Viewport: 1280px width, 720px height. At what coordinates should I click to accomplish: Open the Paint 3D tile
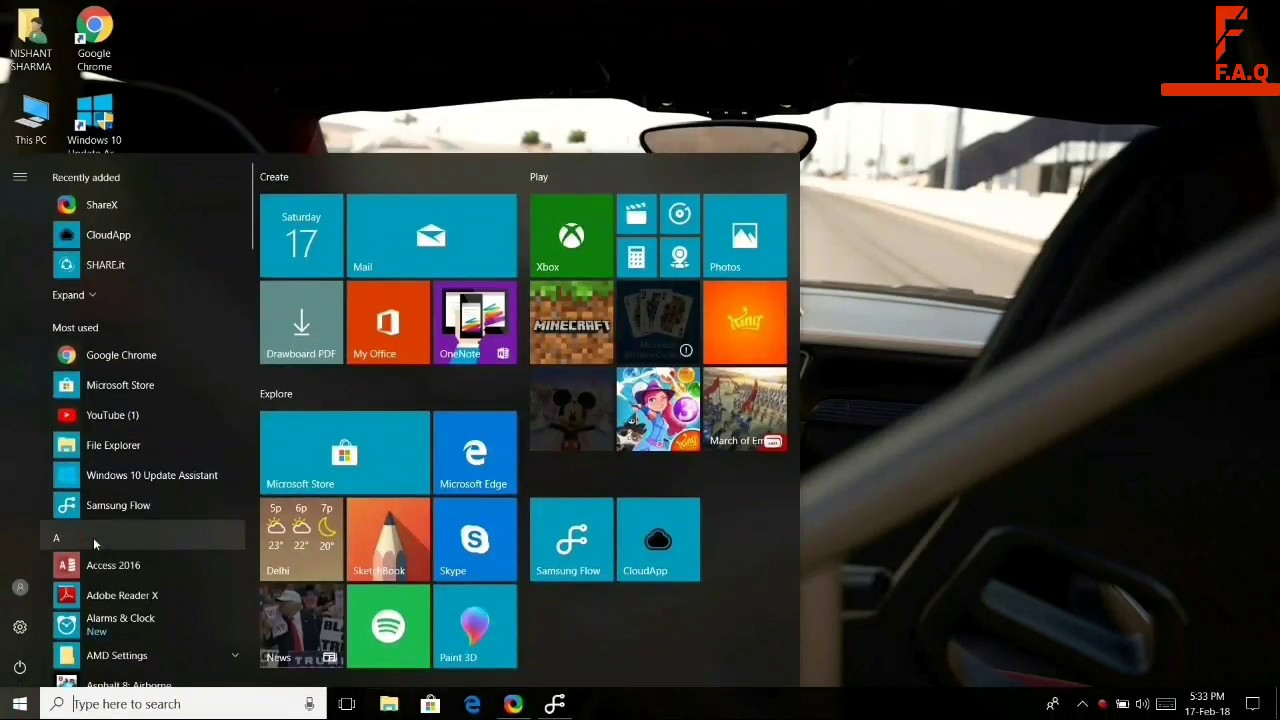click(475, 627)
